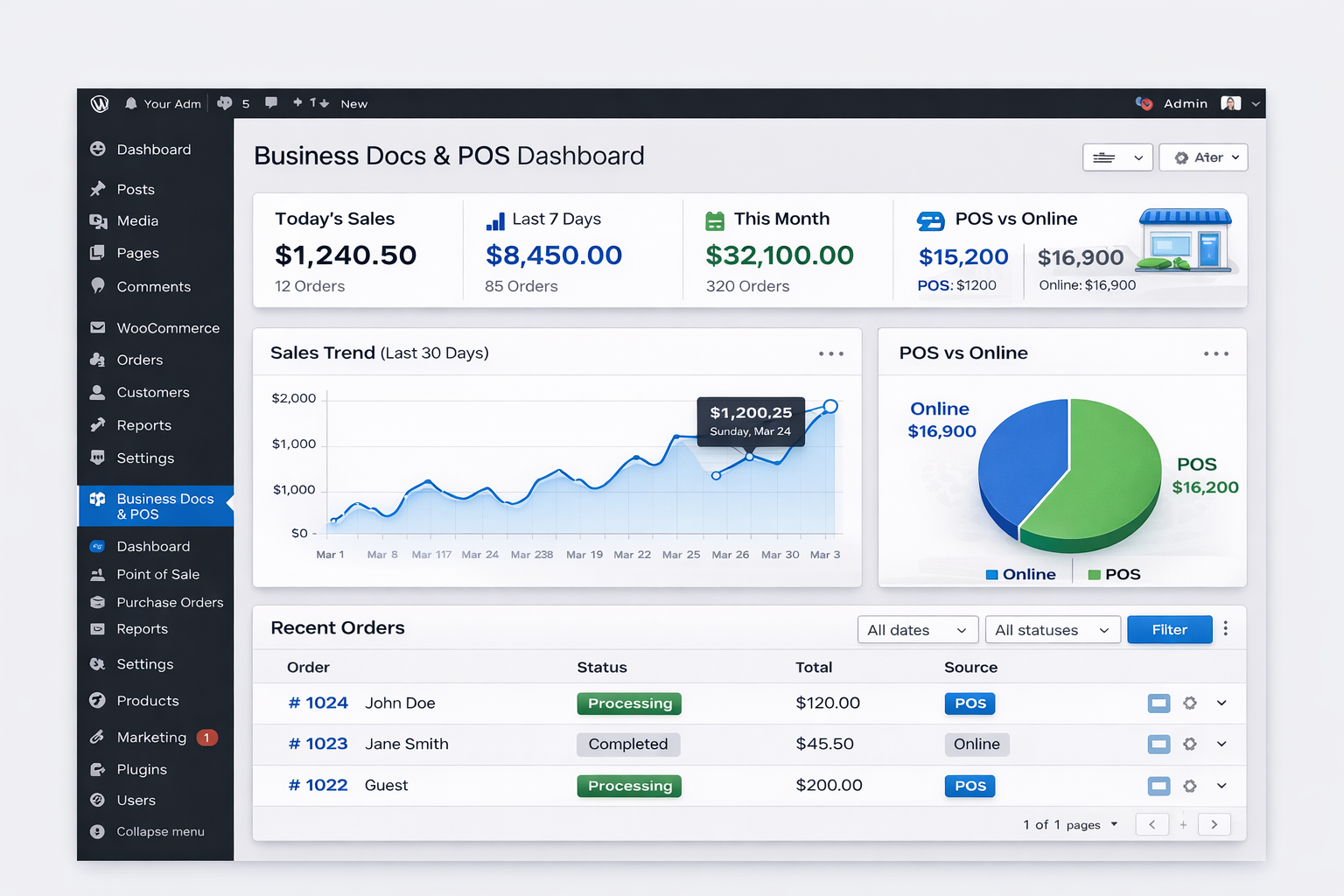Click the Online segment of the pie chart
This screenshot has width=1344, height=896.
[x=1019, y=455]
